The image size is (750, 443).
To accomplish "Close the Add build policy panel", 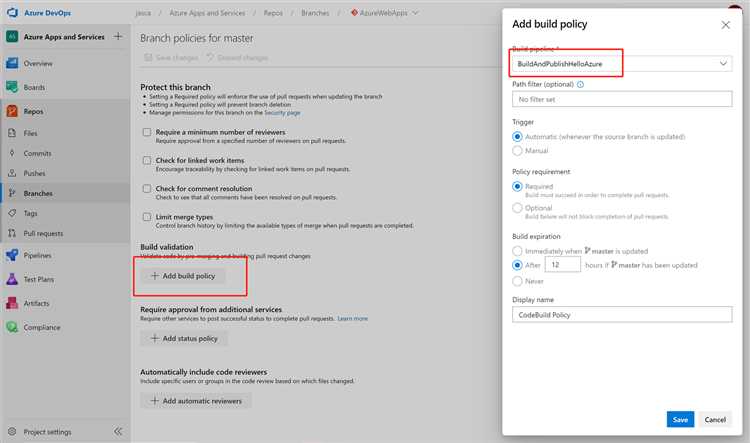I will coord(725,24).
